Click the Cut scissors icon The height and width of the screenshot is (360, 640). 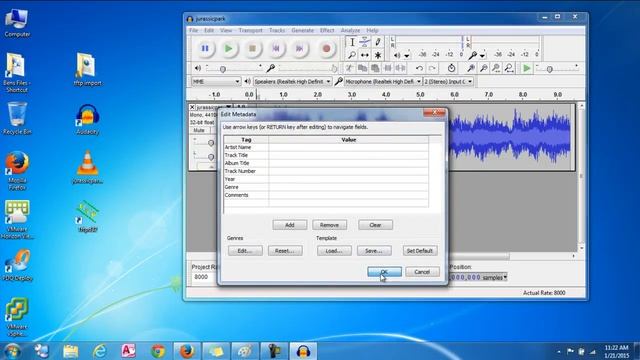[349, 68]
